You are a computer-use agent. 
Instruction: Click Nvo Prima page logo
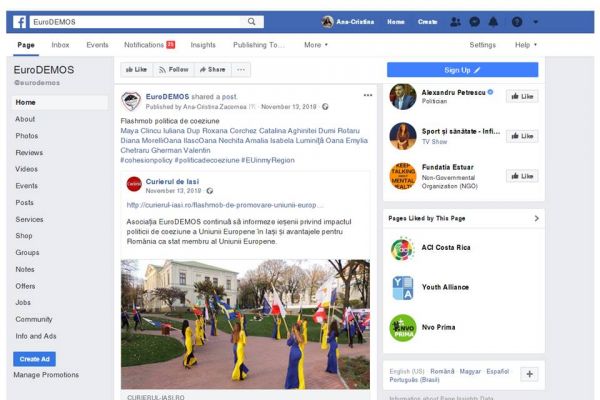403,328
